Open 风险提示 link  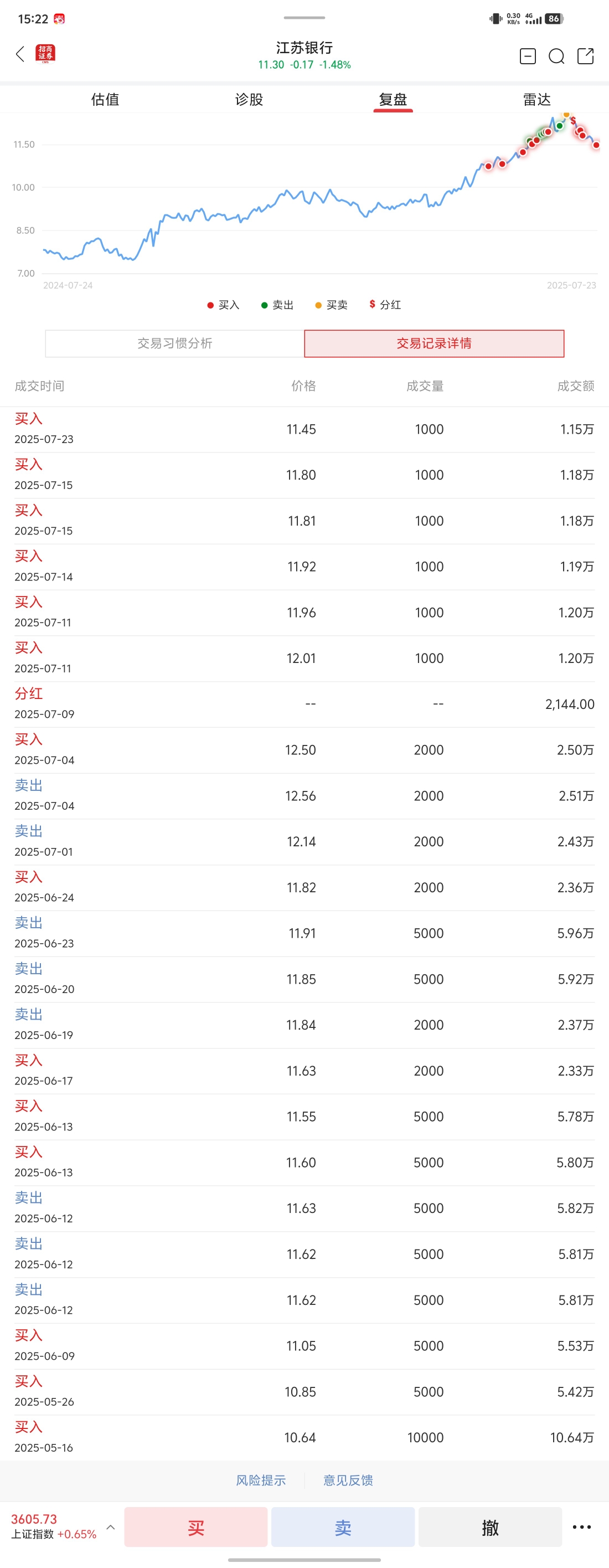click(261, 1480)
